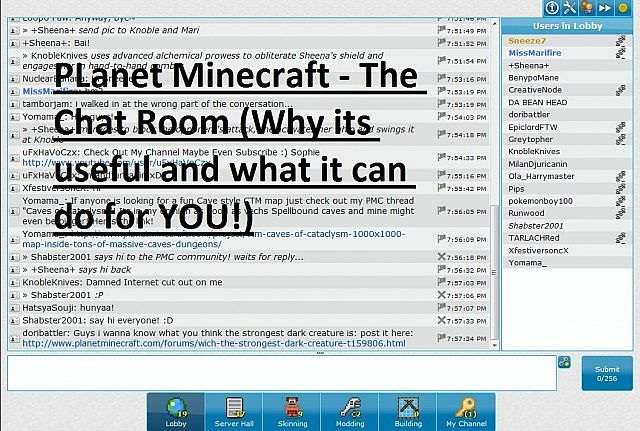Viewport: 640px width, 431px height.
Task: Click the badge icon next to Ola_Harrymaster
Action: point(621,176)
